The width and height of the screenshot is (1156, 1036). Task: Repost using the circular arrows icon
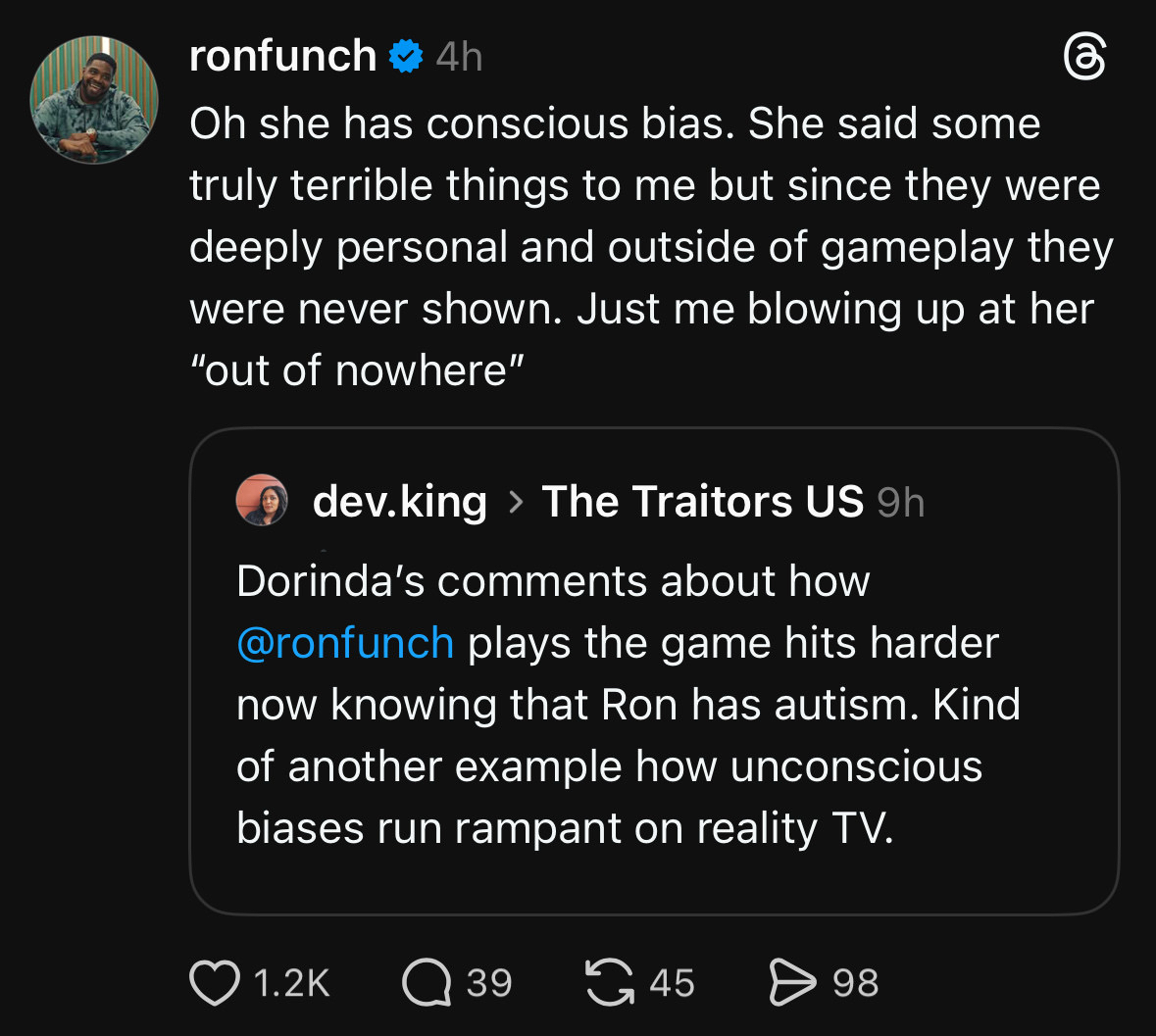click(609, 983)
